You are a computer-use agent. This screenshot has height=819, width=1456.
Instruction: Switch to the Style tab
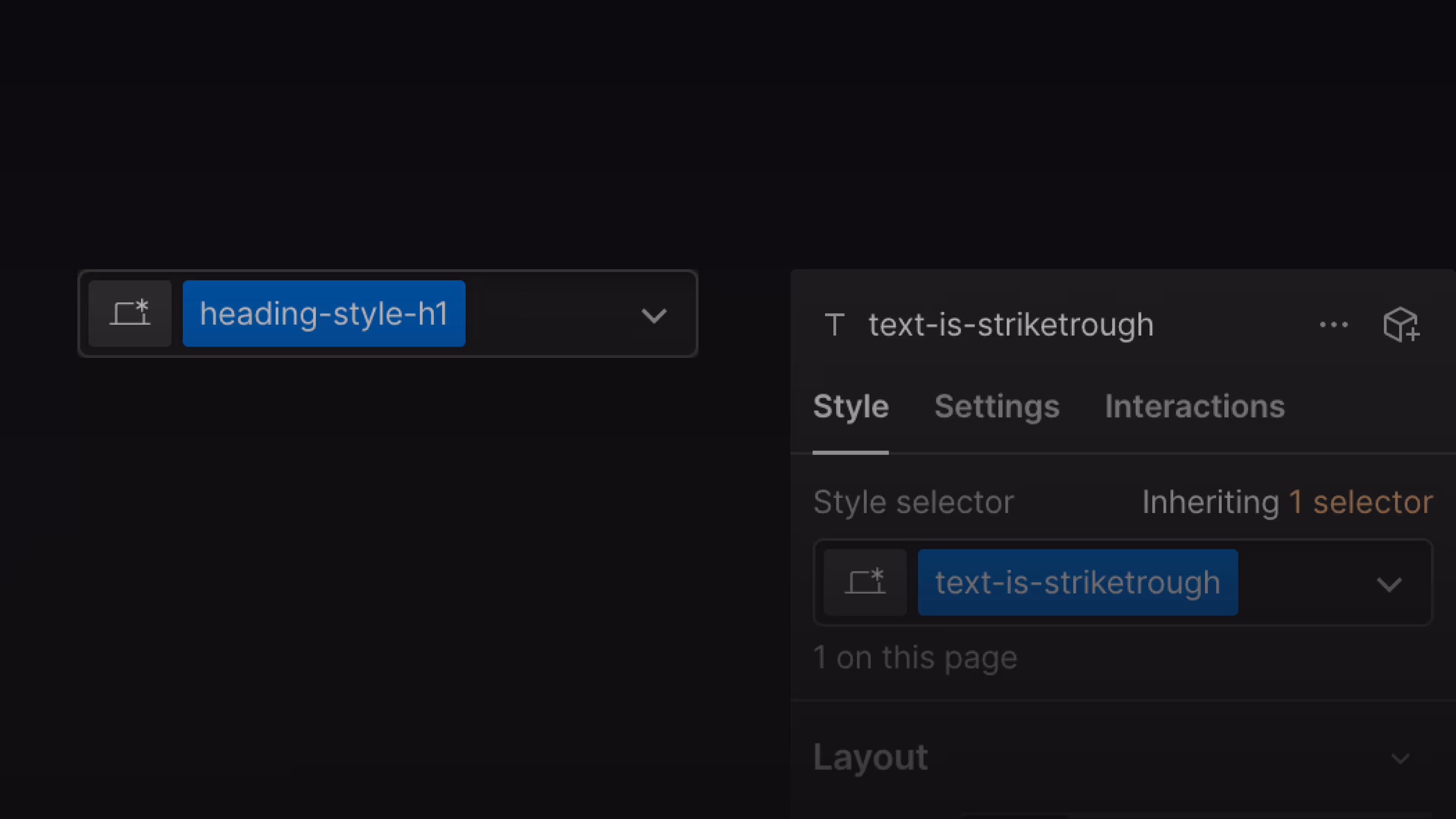[850, 406]
